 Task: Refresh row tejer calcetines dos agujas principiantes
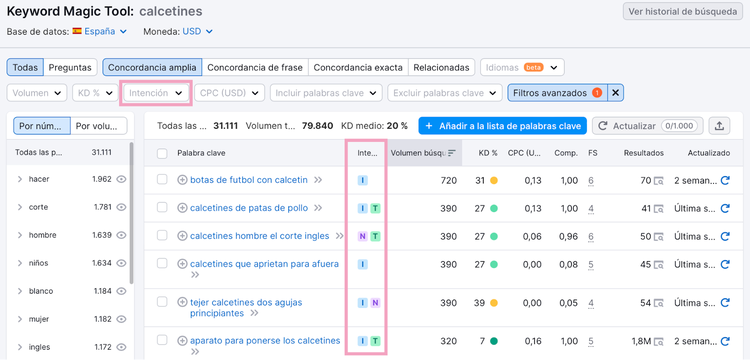click(x=725, y=303)
